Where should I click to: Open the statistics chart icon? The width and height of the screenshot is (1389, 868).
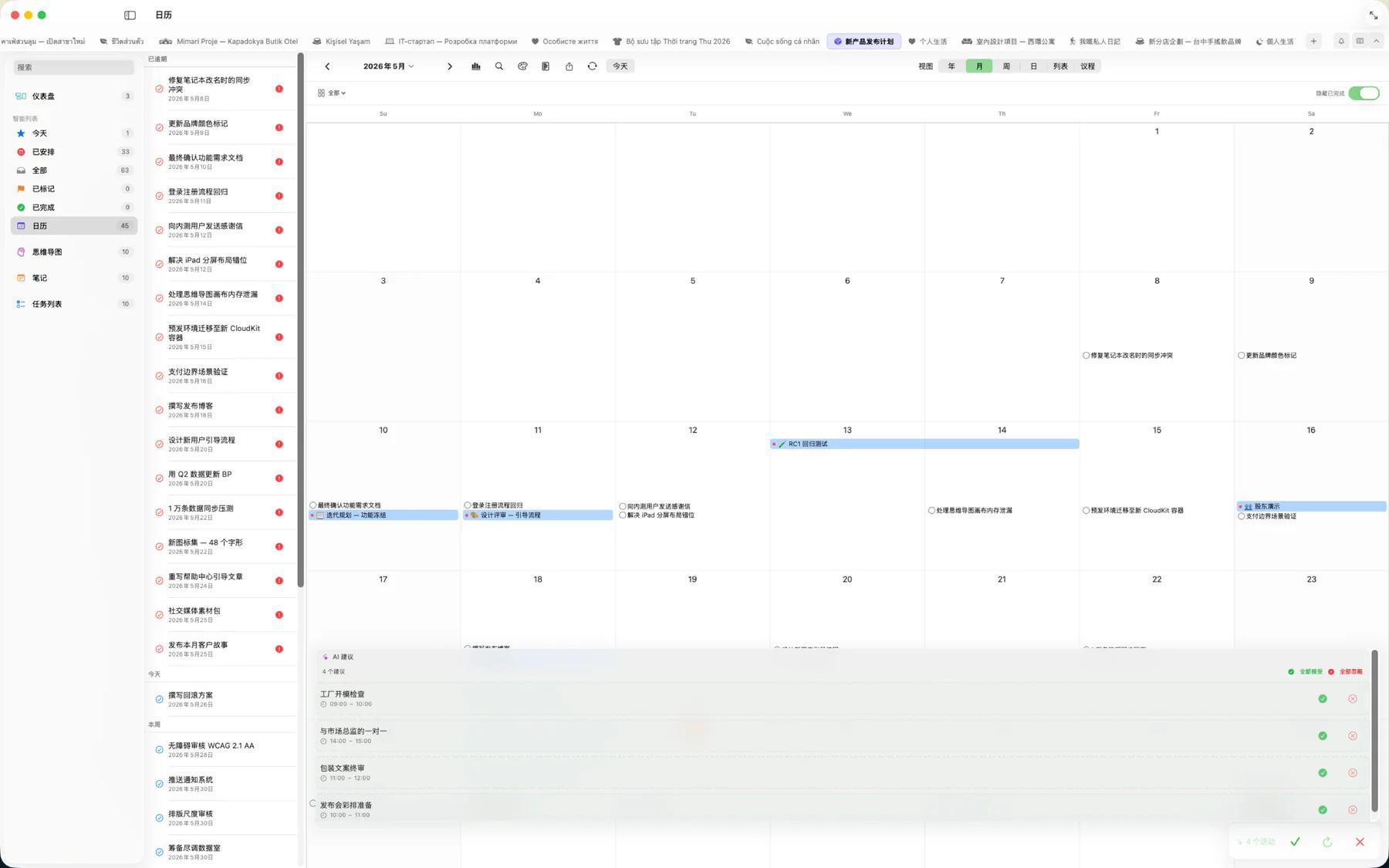pos(476,66)
